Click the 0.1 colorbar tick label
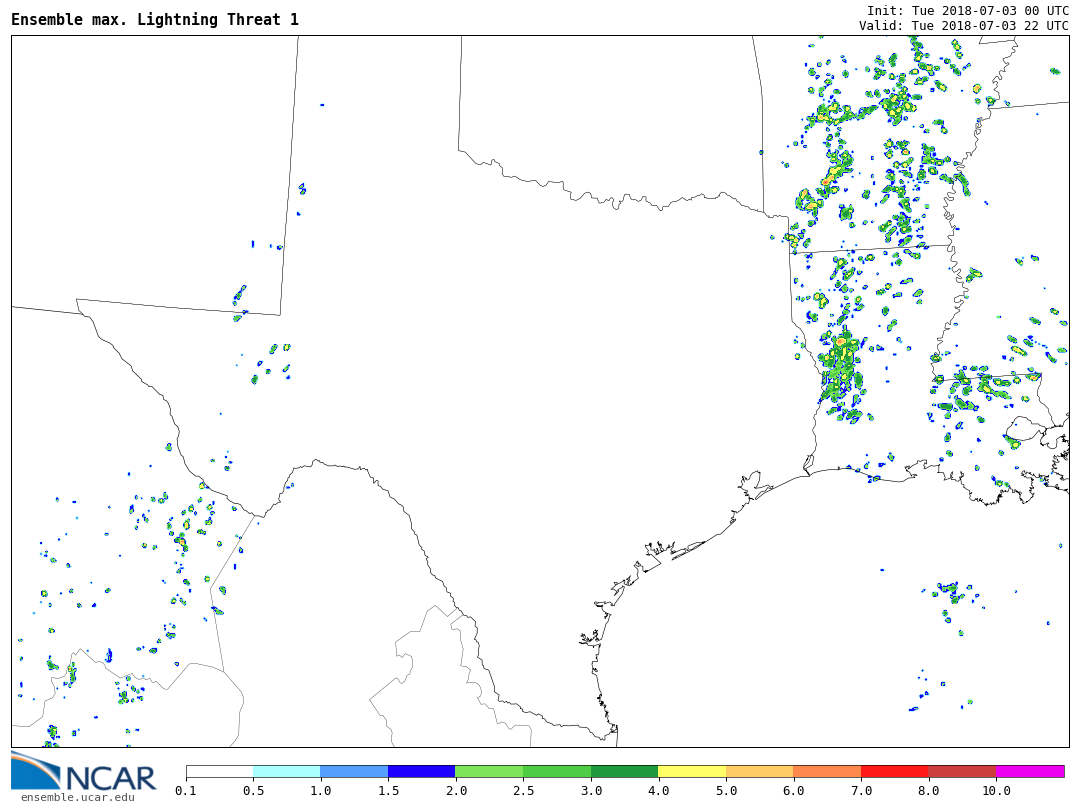Image resolution: width=1080 pixels, height=810 pixels. (x=186, y=791)
